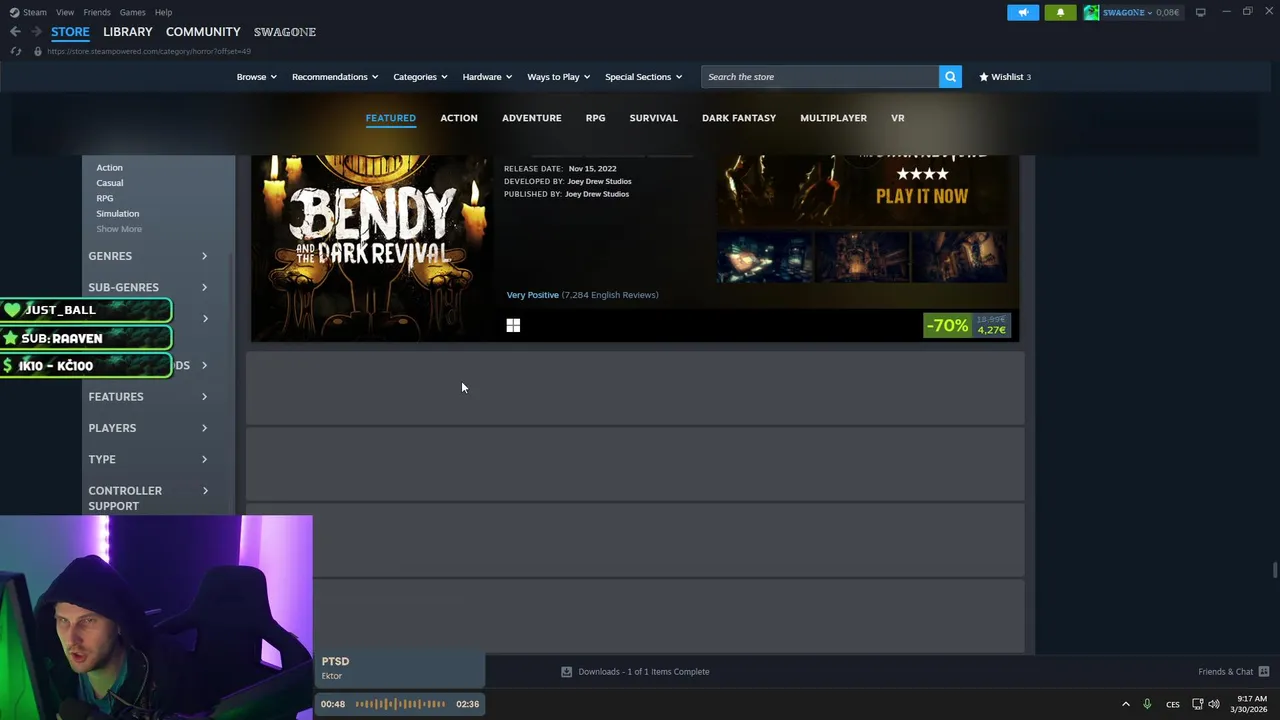Screen dimensions: 1280x720
Task: Expand the CONTROLLER SUPPORT filter section
Action: tap(148, 498)
